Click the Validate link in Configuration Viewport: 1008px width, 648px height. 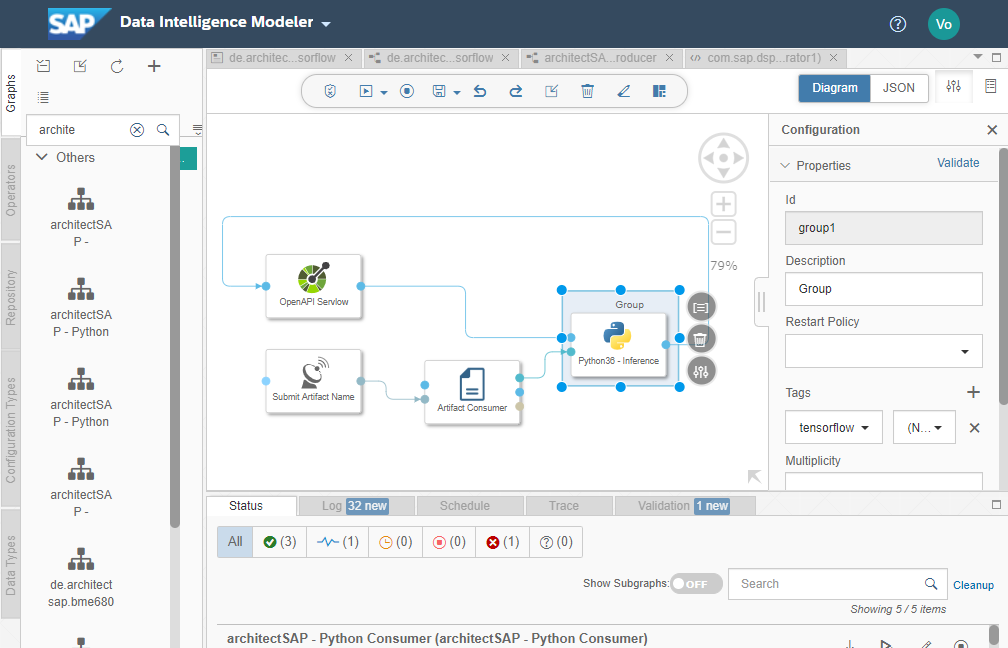[957, 163]
